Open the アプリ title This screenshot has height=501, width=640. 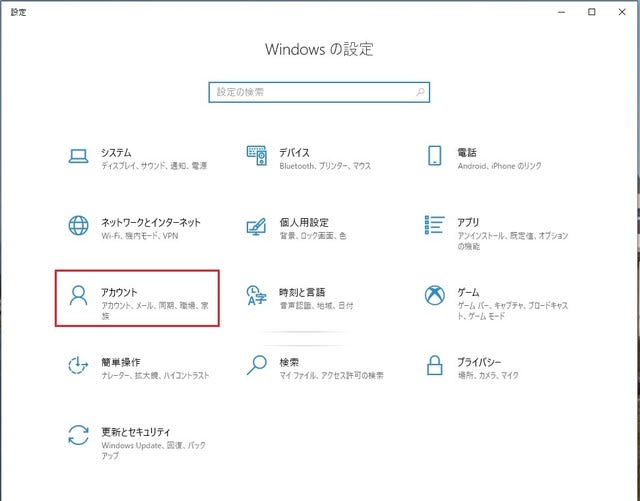(x=468, y=223)
